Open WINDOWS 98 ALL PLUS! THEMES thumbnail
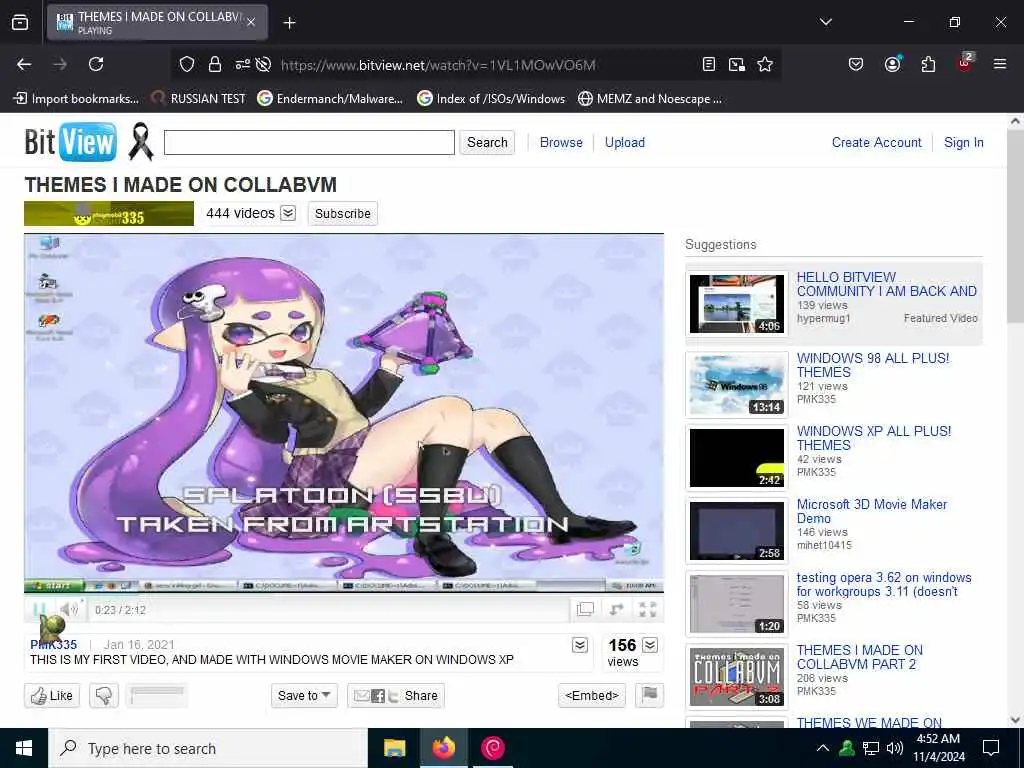 [x=737, y=385]
